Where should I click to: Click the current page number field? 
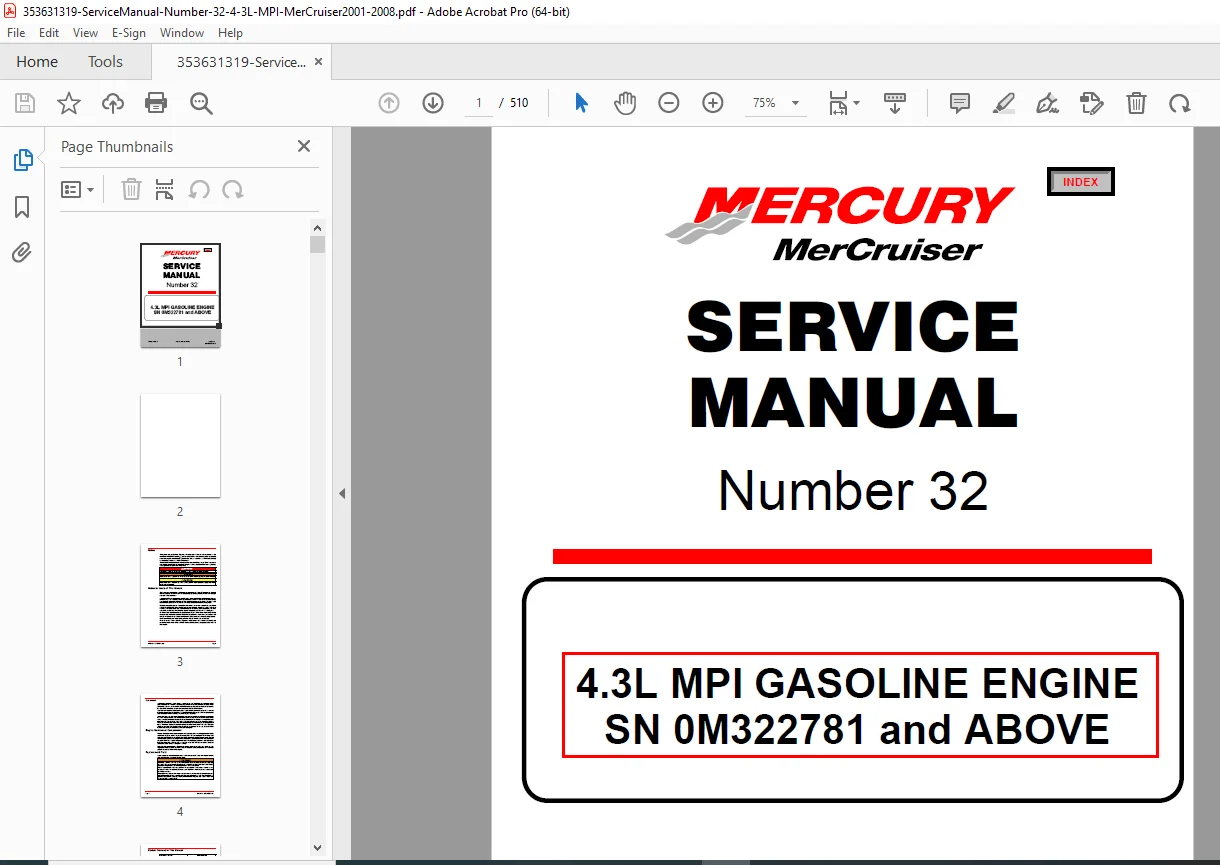479,103
